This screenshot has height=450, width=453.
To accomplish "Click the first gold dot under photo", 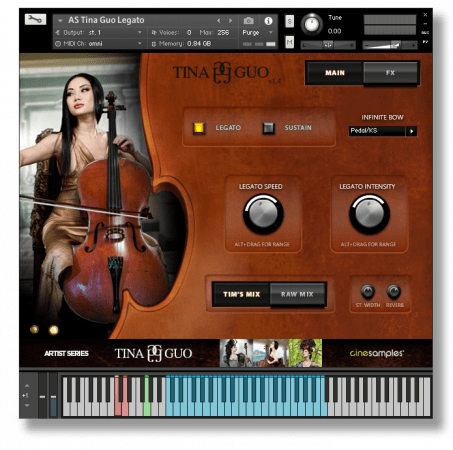I will [x=34, y=330].
